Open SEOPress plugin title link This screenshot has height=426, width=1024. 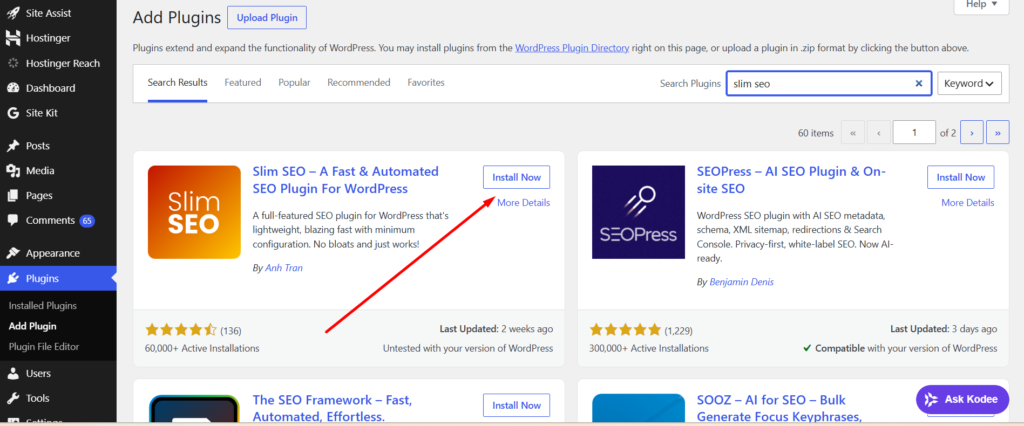tap(791, 180)
